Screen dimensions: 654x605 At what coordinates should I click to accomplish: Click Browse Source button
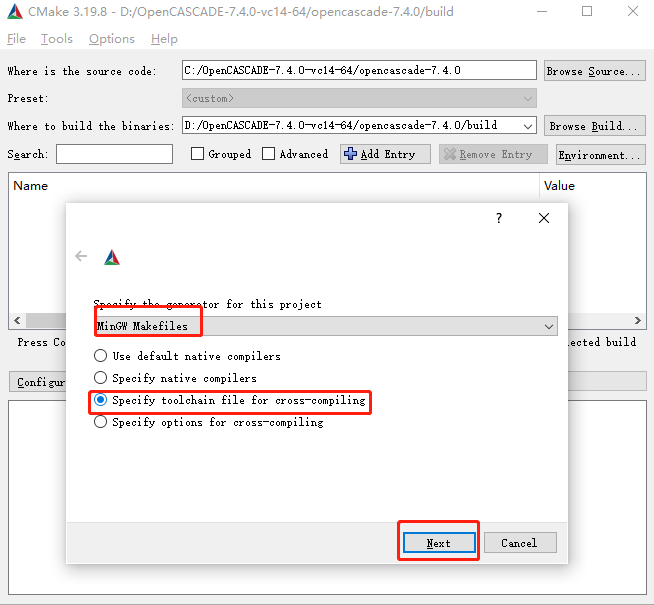(595, 71)
